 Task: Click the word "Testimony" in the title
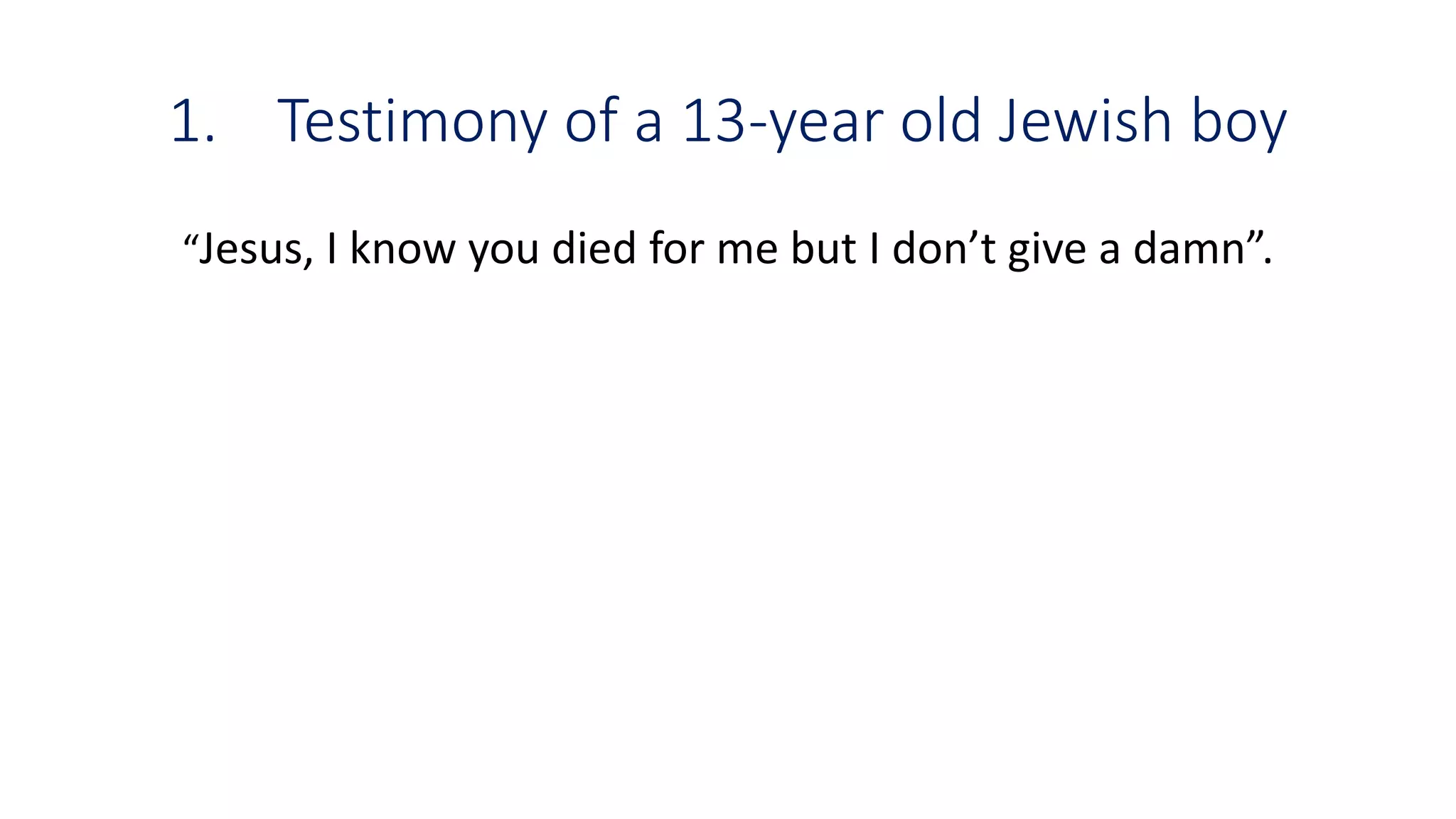(412, 122)
